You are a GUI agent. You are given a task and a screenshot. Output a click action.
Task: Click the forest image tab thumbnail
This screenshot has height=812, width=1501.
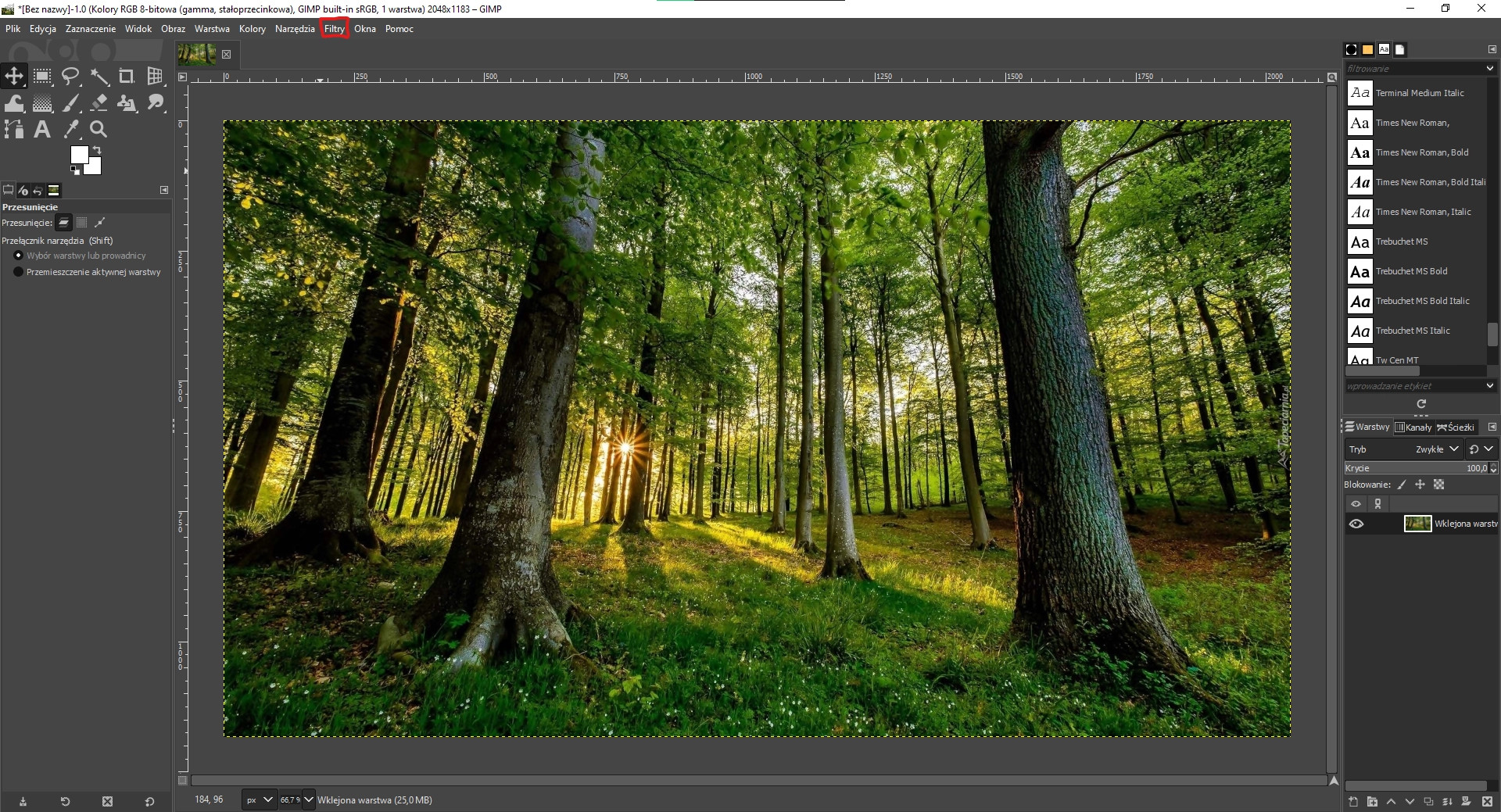(x=197, y=54)
